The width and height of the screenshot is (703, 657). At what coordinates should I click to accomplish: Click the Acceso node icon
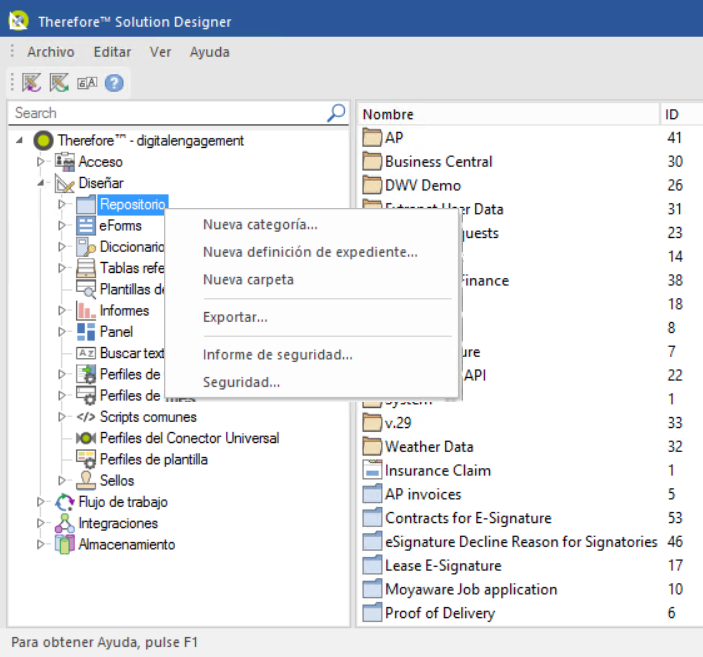(x=65, y=161)
